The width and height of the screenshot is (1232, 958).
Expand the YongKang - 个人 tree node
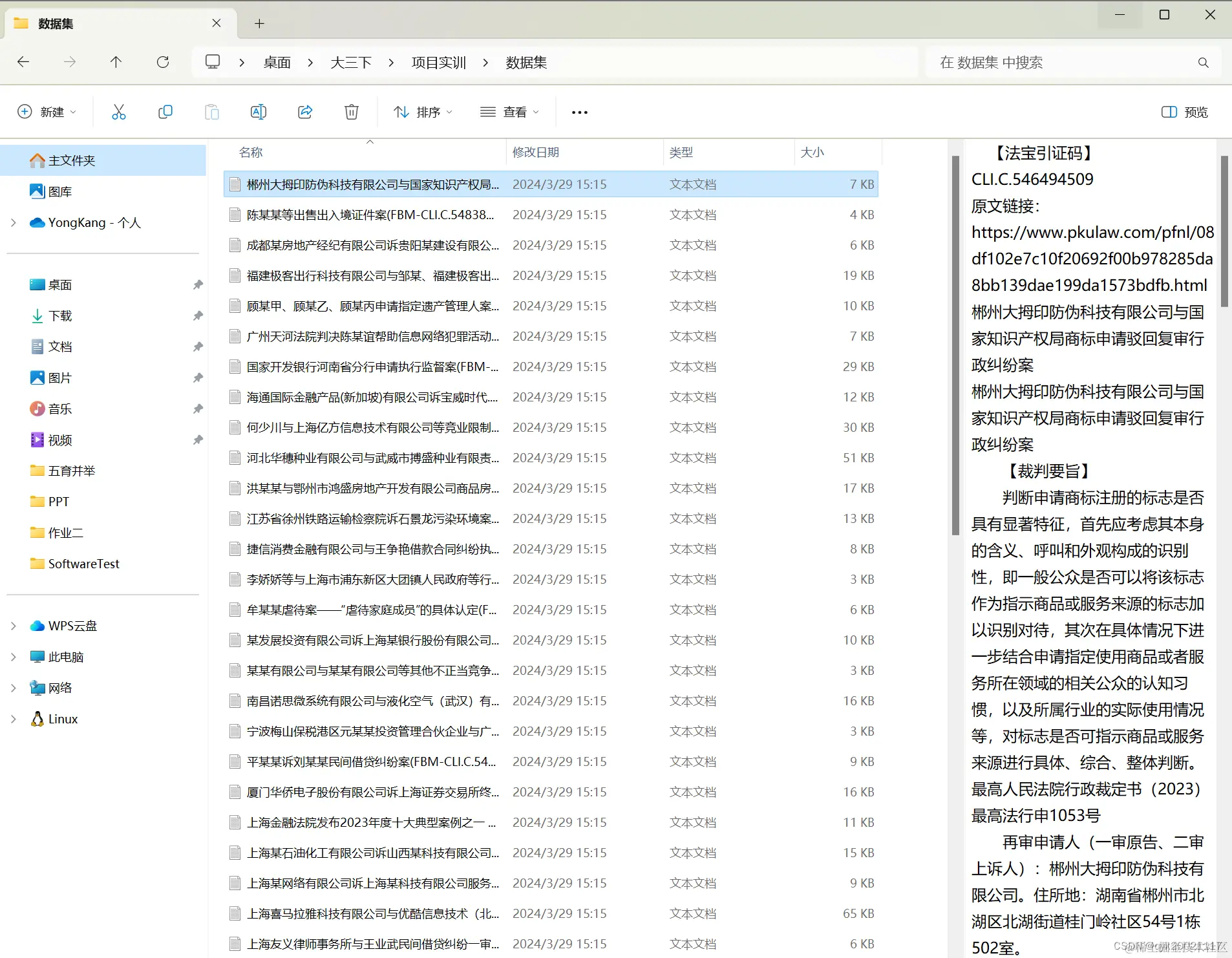tap(14, 222)
